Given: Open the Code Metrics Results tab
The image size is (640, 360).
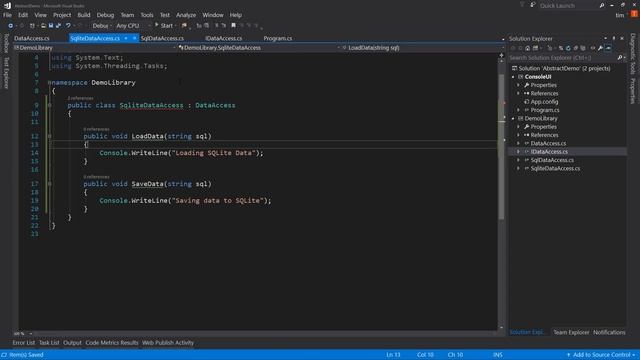Looking at the screenshot, I should 112,343.
